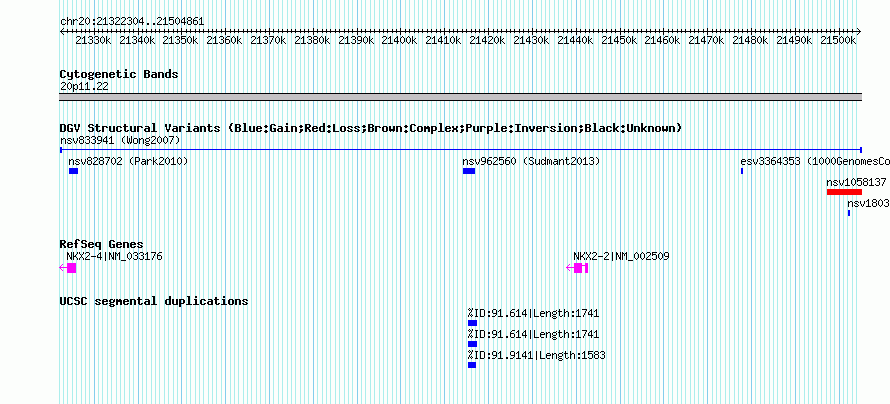Click the 21430k ruler tick label
Viewport: 890px width, 404px height.
531,40
